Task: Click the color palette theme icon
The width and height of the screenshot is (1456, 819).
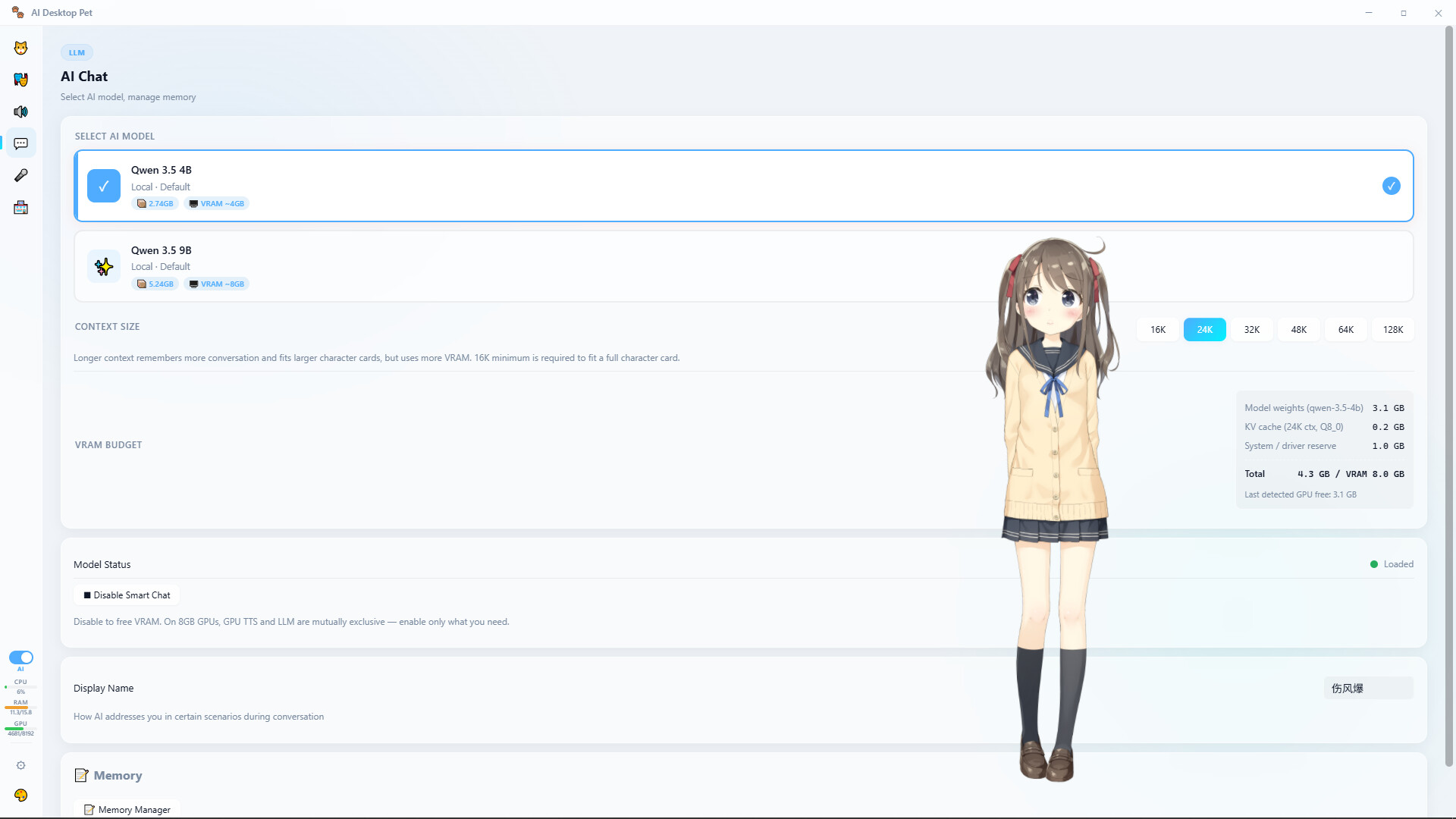Action: [x=20, y=795]
